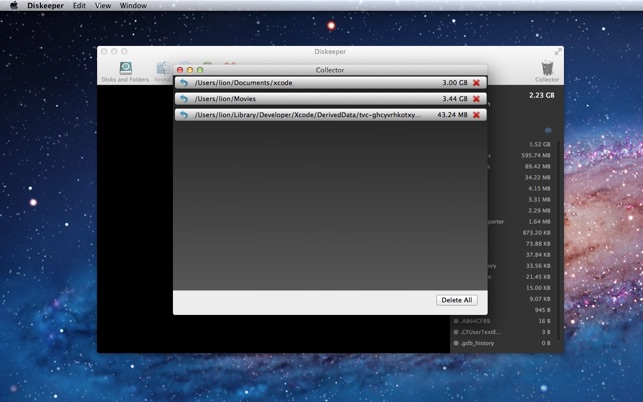This screenshot has width=643, height=402.
Task: Click the Delete All button
Action: click(x=456, y=300)
